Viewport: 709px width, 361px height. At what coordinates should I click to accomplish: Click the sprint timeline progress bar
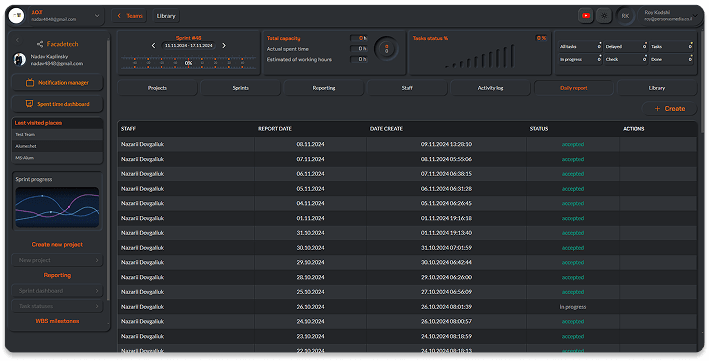188,63
